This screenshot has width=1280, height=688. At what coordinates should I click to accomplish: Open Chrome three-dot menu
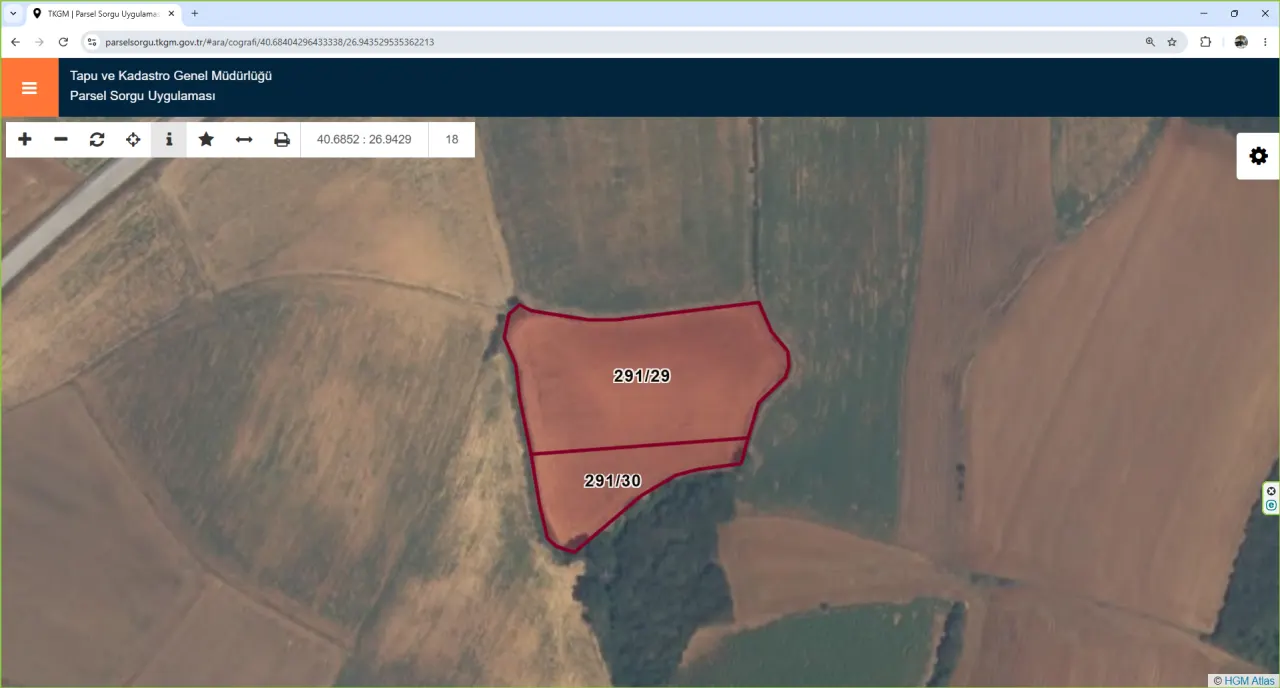point(1265,42)
